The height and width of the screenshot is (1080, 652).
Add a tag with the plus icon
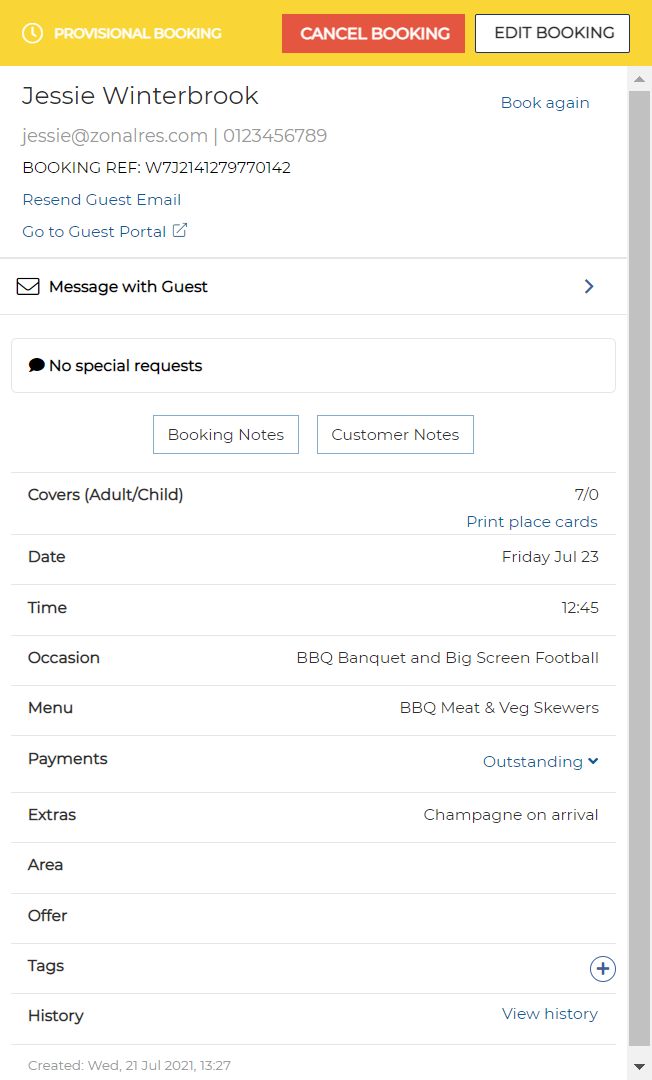point(602,969)
